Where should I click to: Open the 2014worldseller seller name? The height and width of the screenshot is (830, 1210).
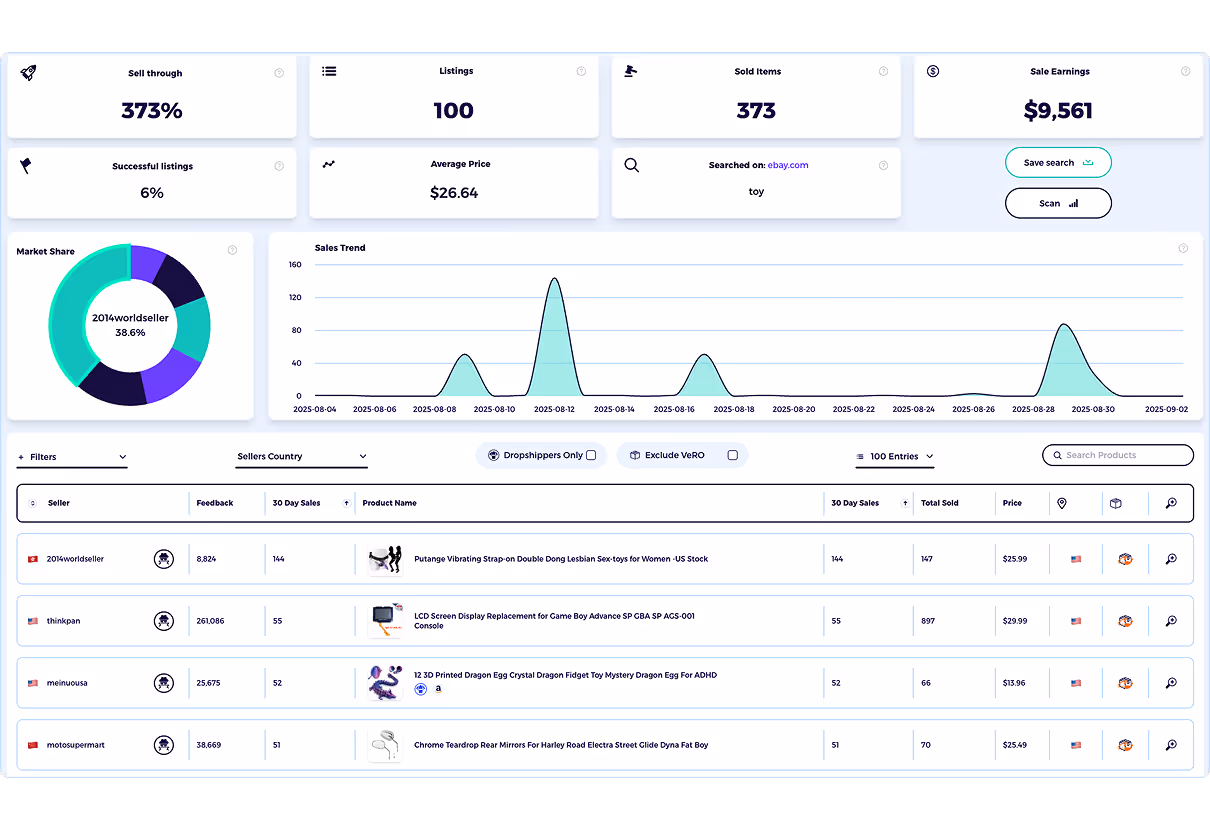click(75, 559)
